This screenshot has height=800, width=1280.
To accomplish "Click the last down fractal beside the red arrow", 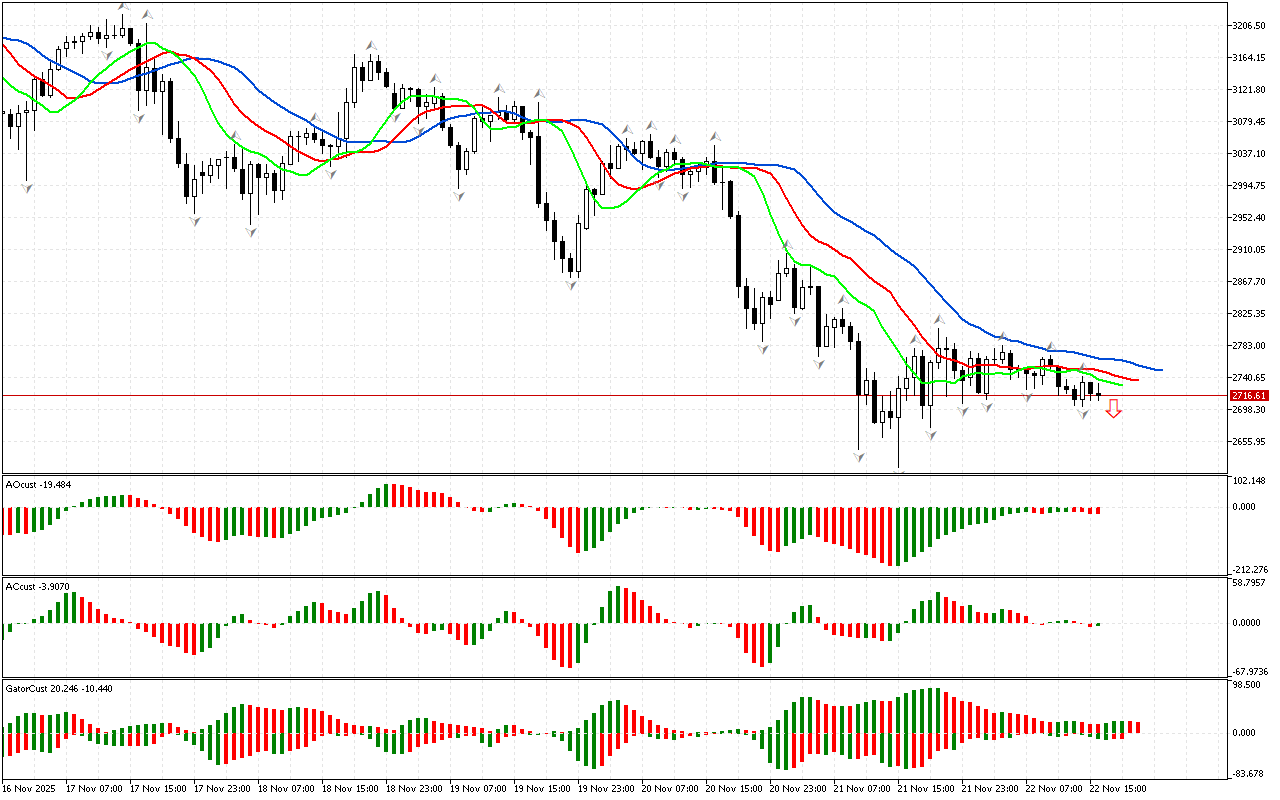I will point(1083,413).
